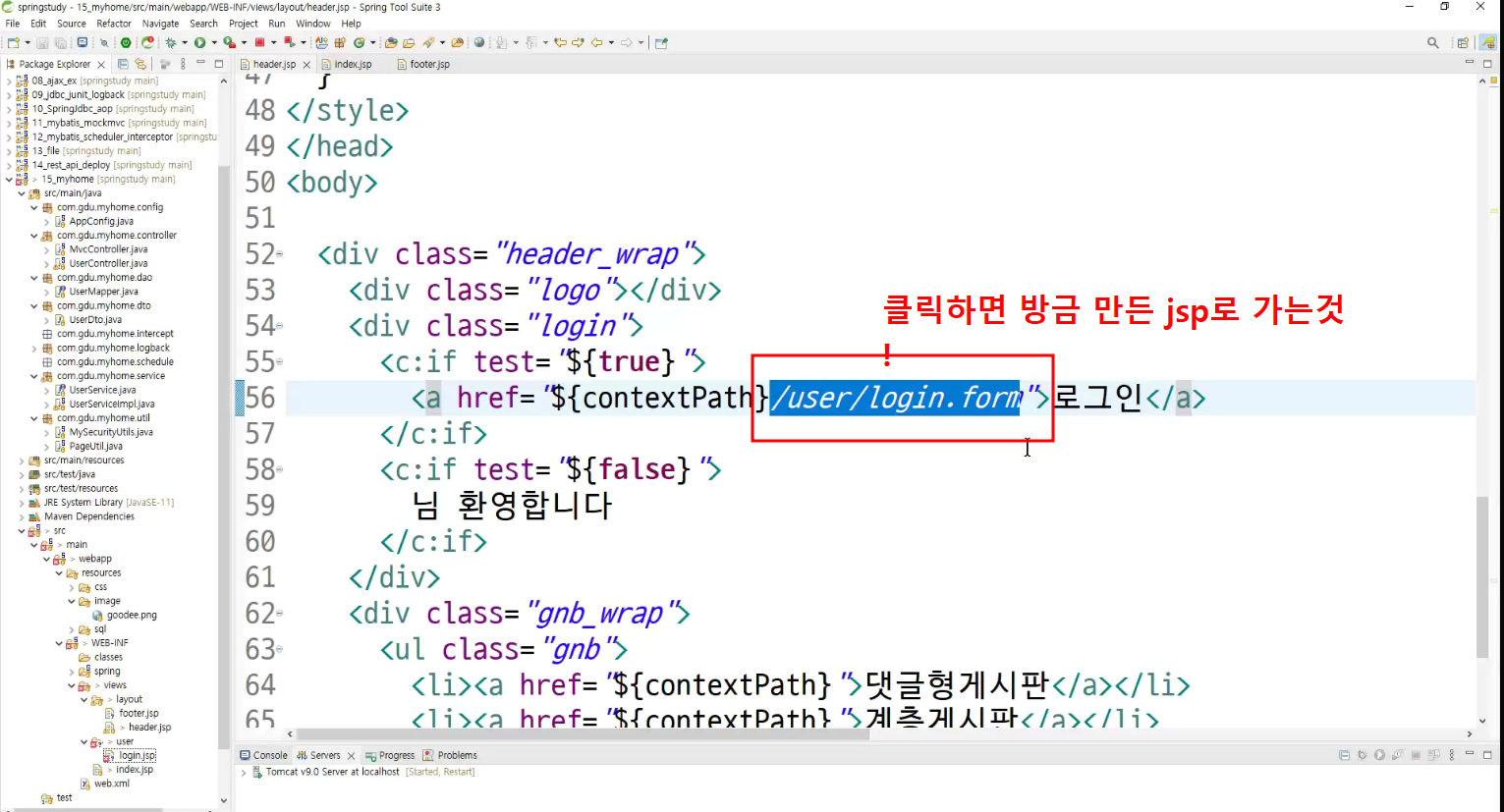The height and width of the screenshot is (812, 1504).
Task: Open the Debug icon dropdown arrow
Action: 184,42
